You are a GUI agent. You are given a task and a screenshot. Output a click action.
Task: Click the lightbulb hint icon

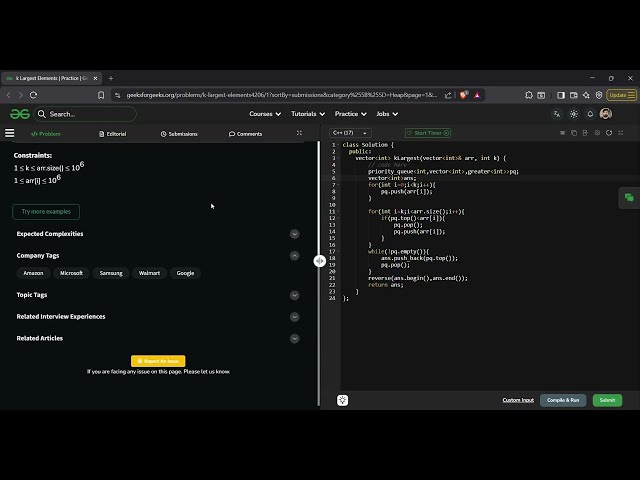pos(342,400)
